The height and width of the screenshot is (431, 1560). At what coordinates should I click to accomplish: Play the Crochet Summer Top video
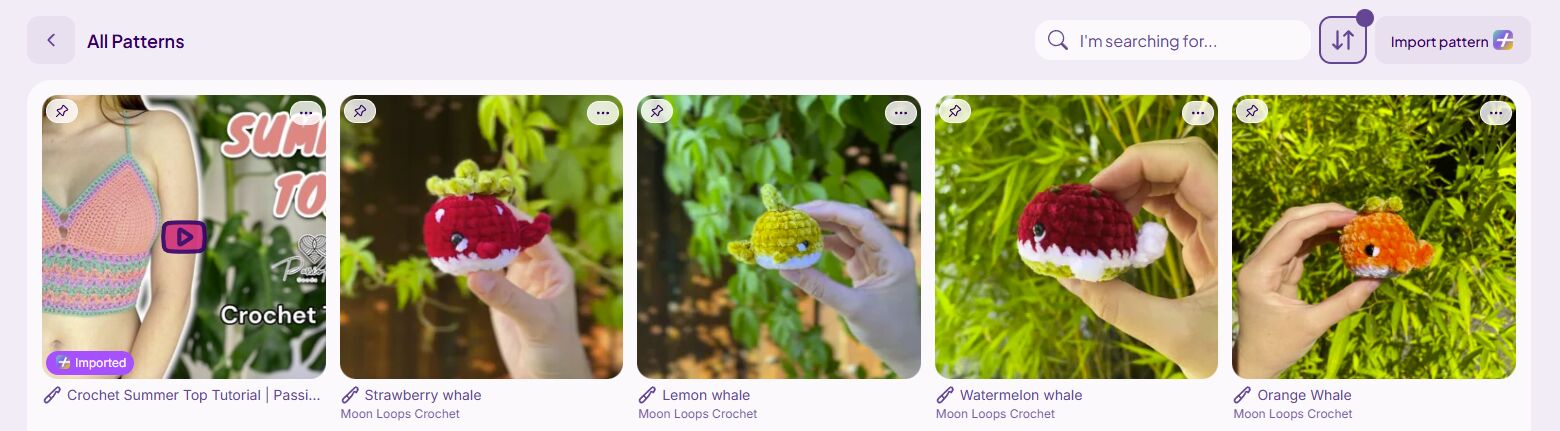coord(184,237)
